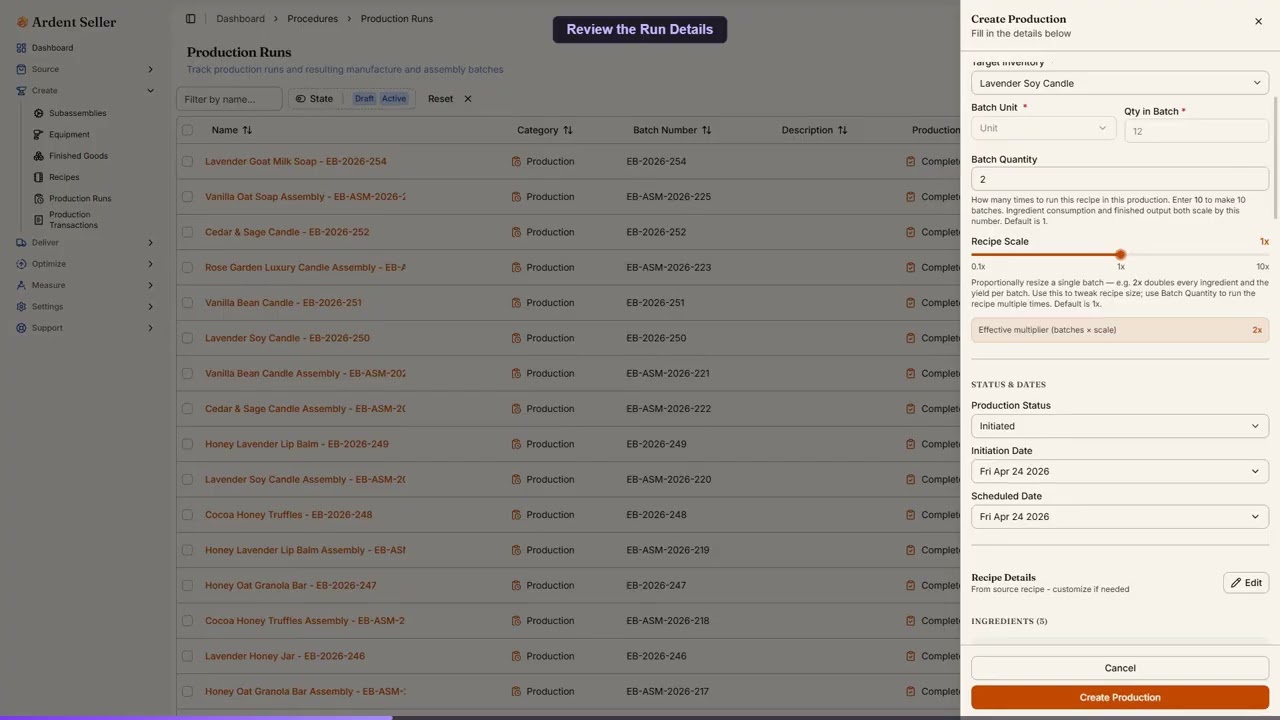Click the Support sidebar icon

[21, 328]
